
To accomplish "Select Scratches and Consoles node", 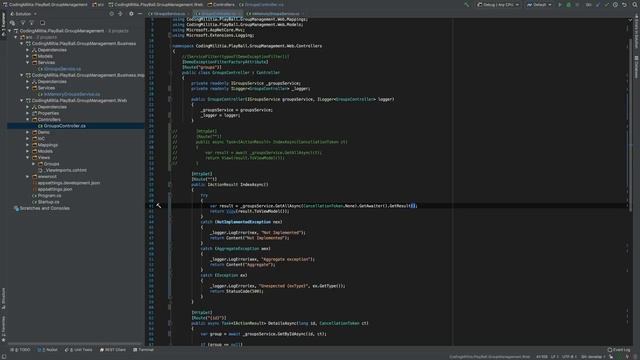I will [44, 209].
